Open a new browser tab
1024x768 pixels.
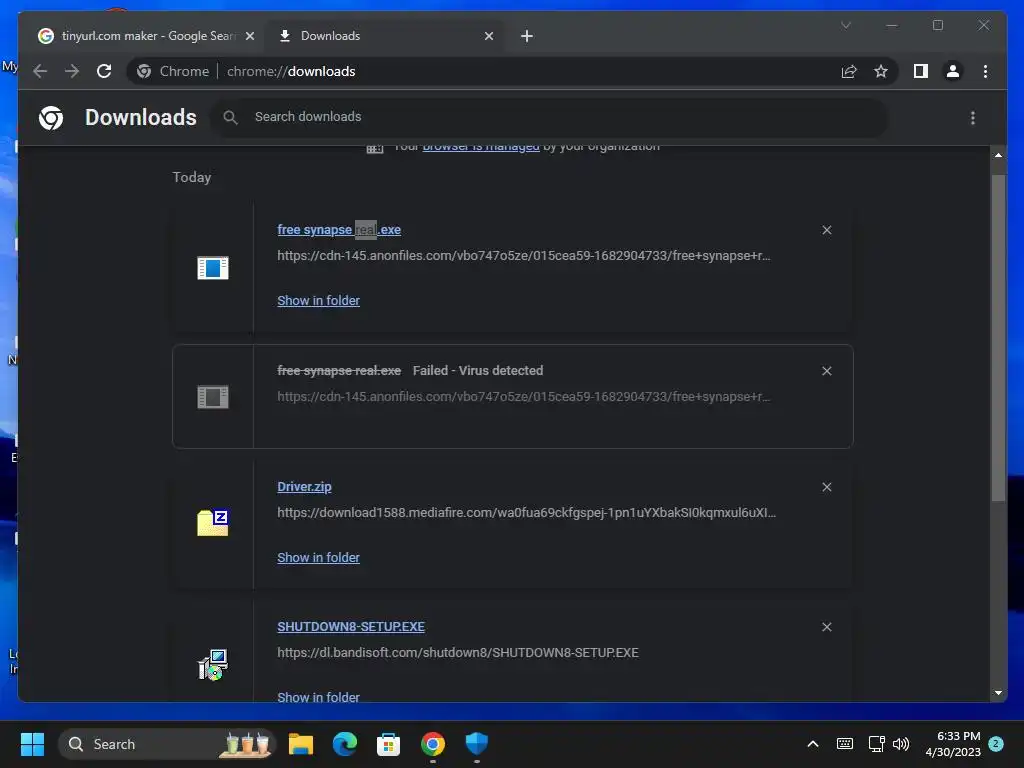pyautogui.click(x=527, y=36)
